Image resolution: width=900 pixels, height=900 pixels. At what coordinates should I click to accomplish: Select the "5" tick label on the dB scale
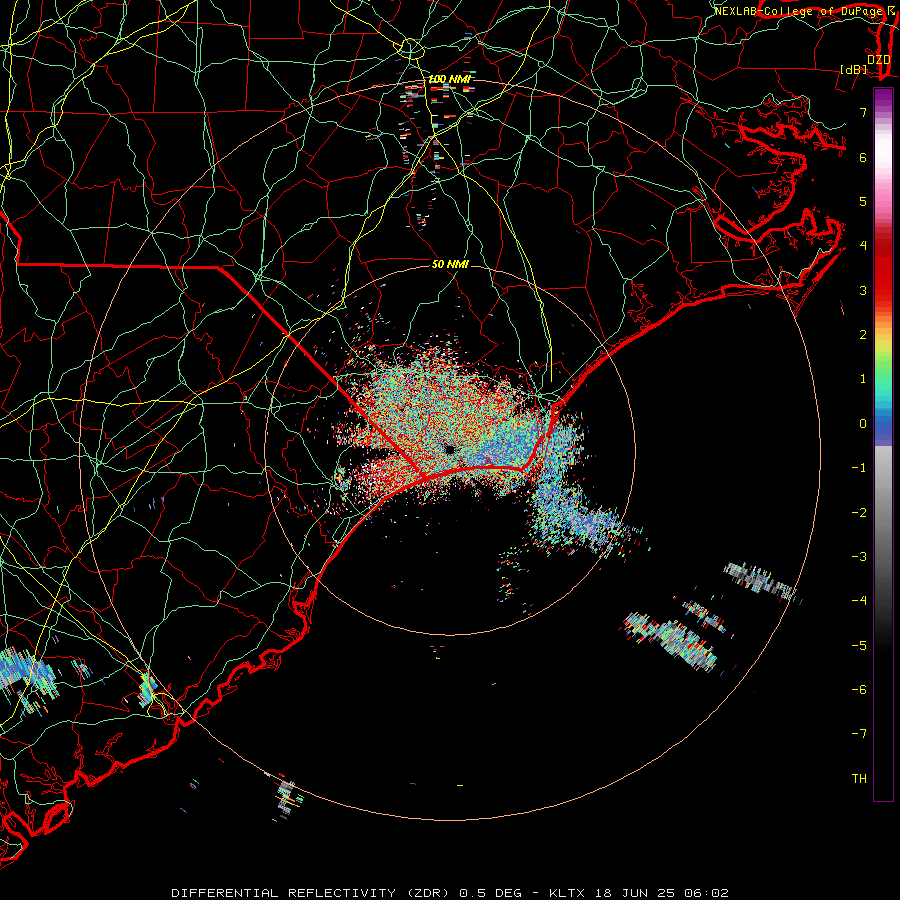pyautogui.click(x=863, y=201)
